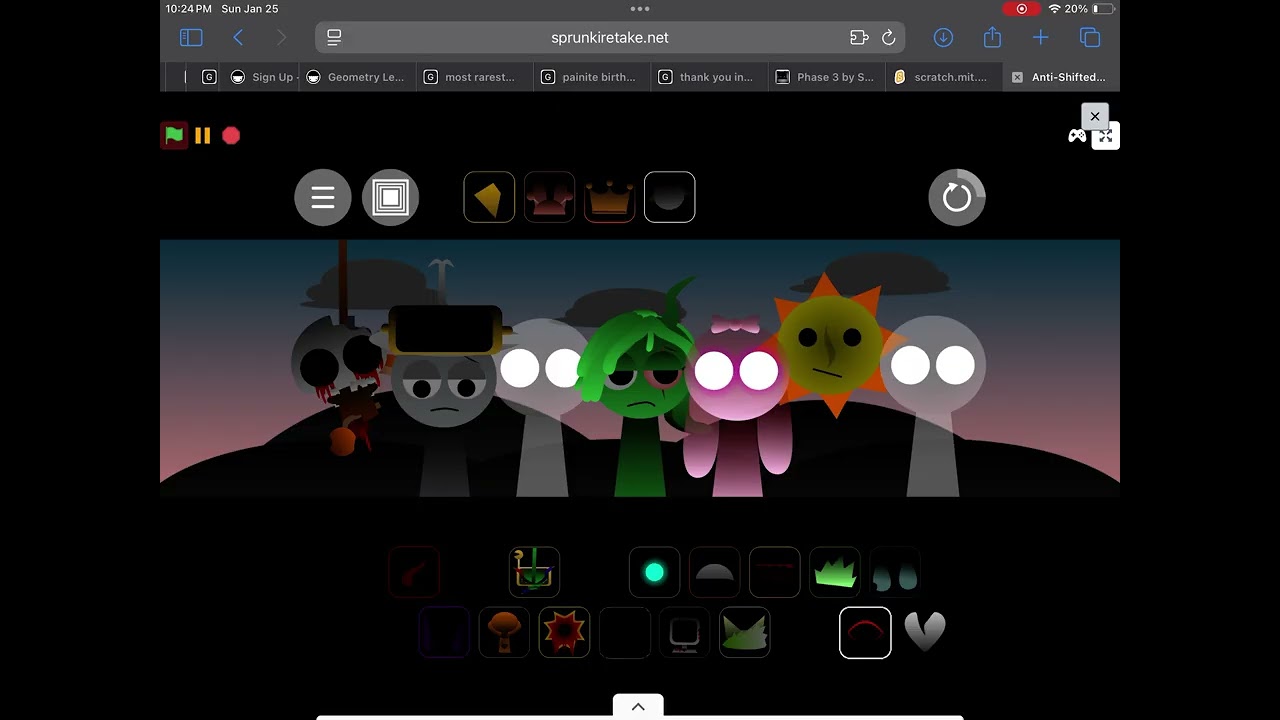Image resolution: width=1280 pixels, height=720 pixels.
Task: Expand the bottom panel with the up chevron
Action: [x=638, y=706]
